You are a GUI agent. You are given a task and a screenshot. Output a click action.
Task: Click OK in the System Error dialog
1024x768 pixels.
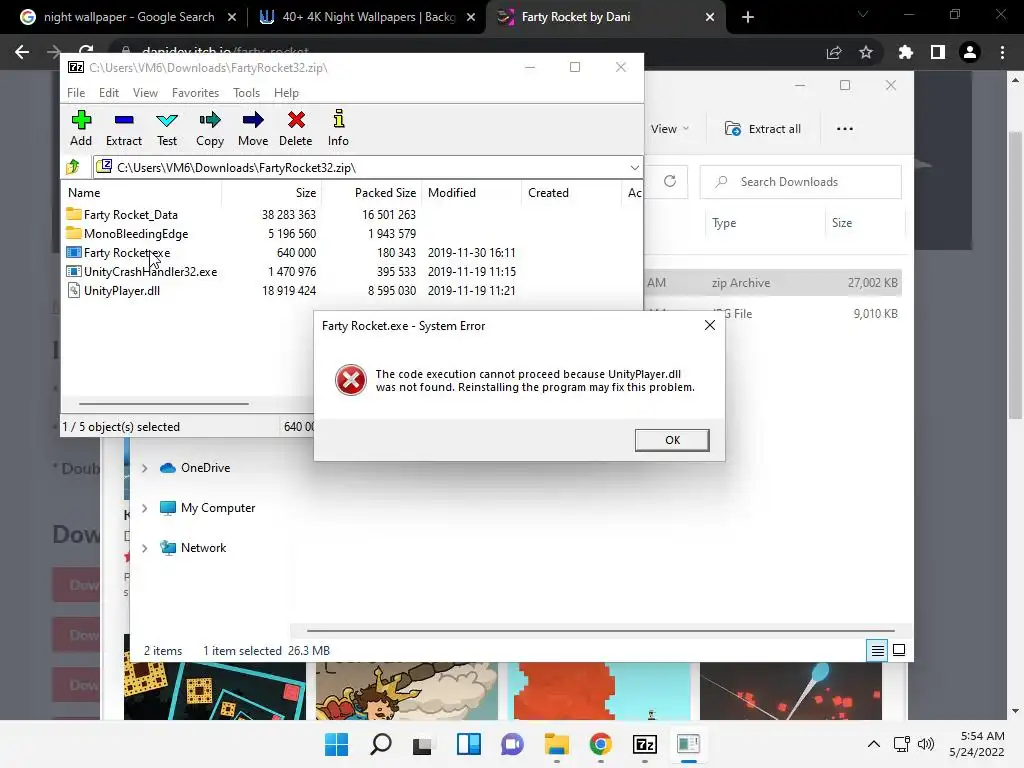(672, 440)
